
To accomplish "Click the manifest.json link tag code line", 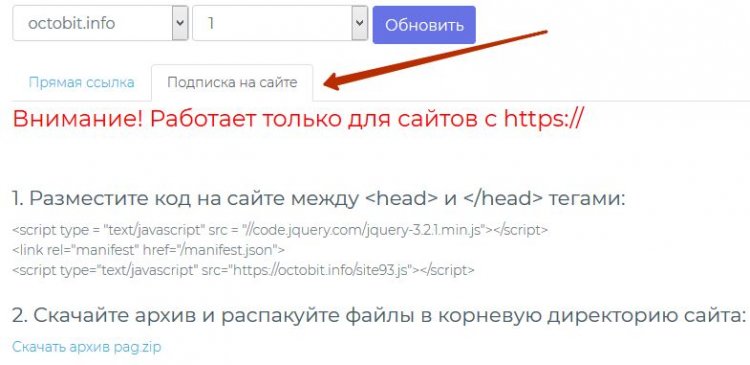I will tap(148, 250).
